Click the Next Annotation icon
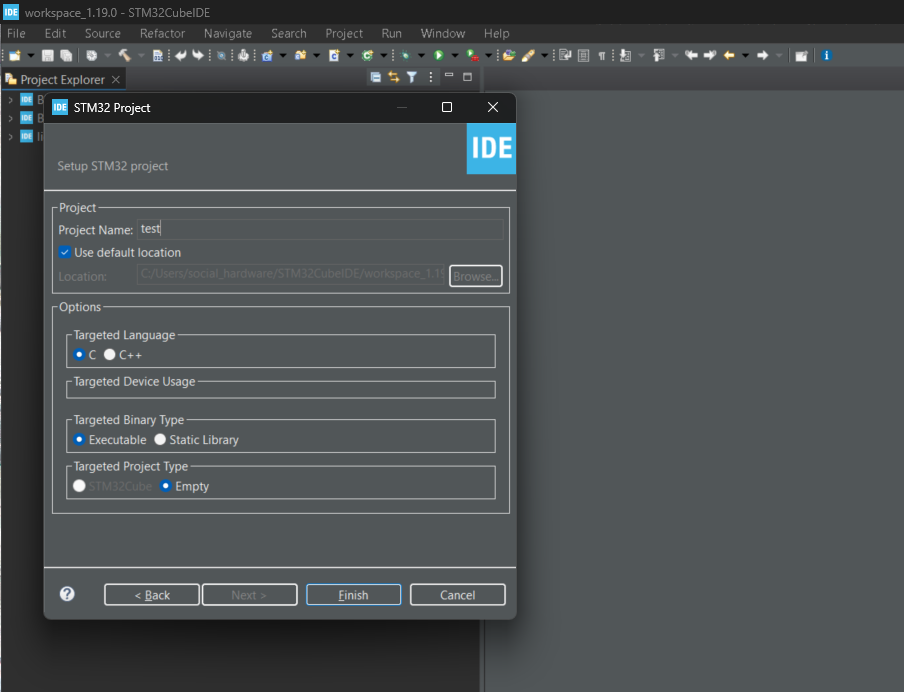This screenshot has height=692, width=904. tap(625, 55)
